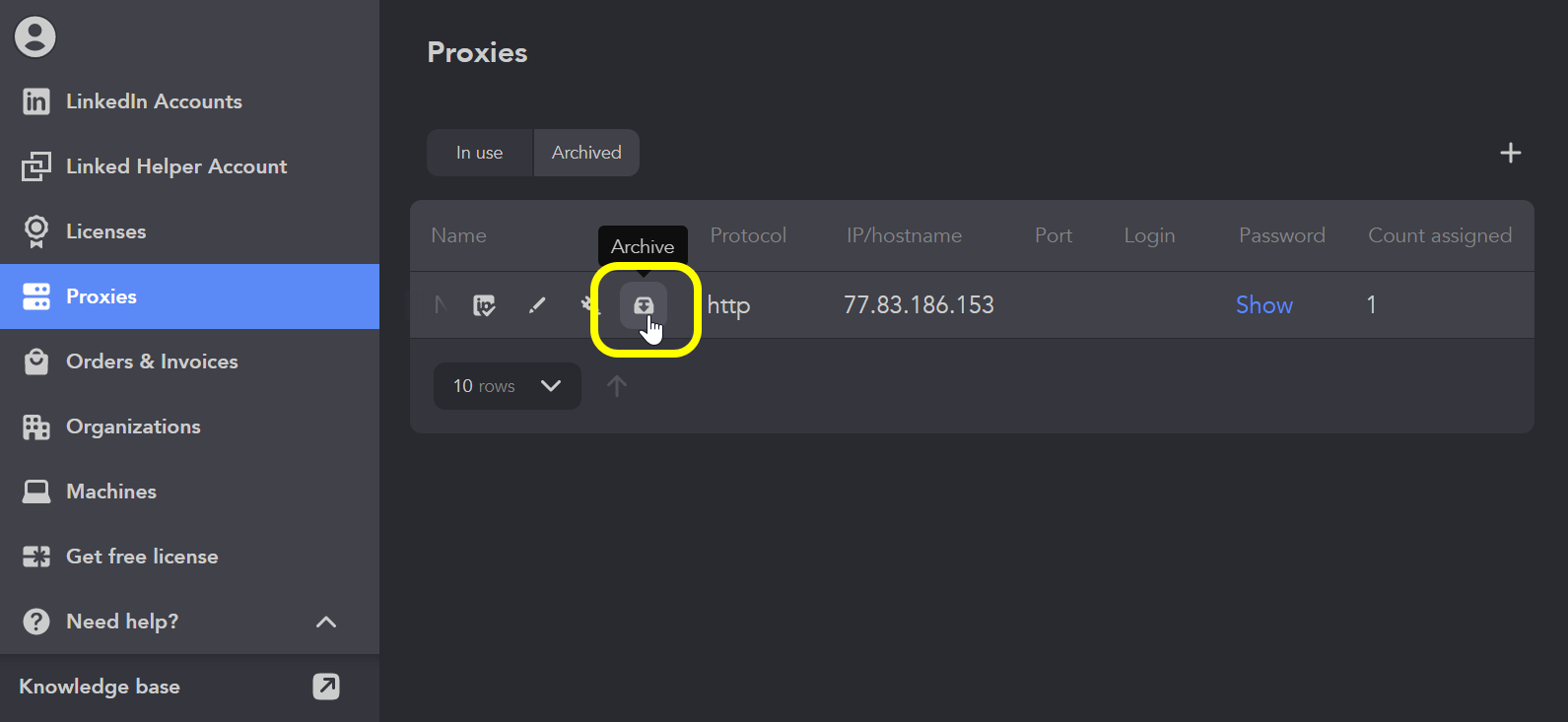Open the Proxies section in sidebar
This screenshot has width=1568, height=722.
click(x=102, y=295)
